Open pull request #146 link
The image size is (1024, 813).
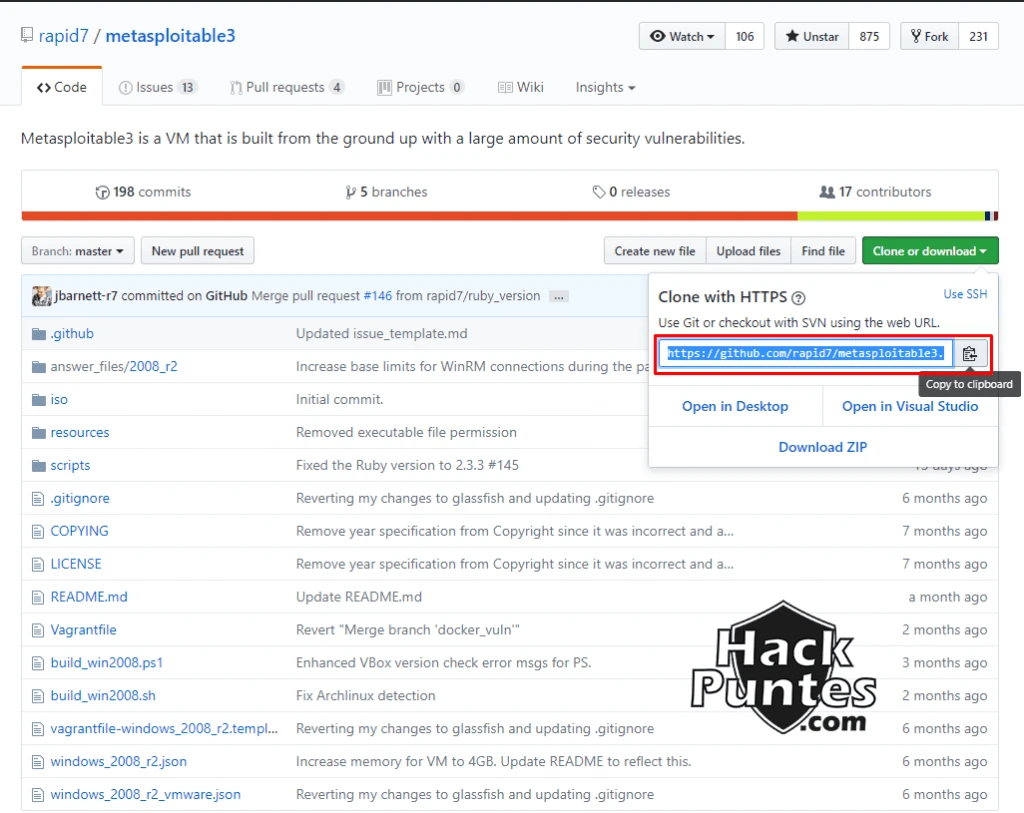377,296
